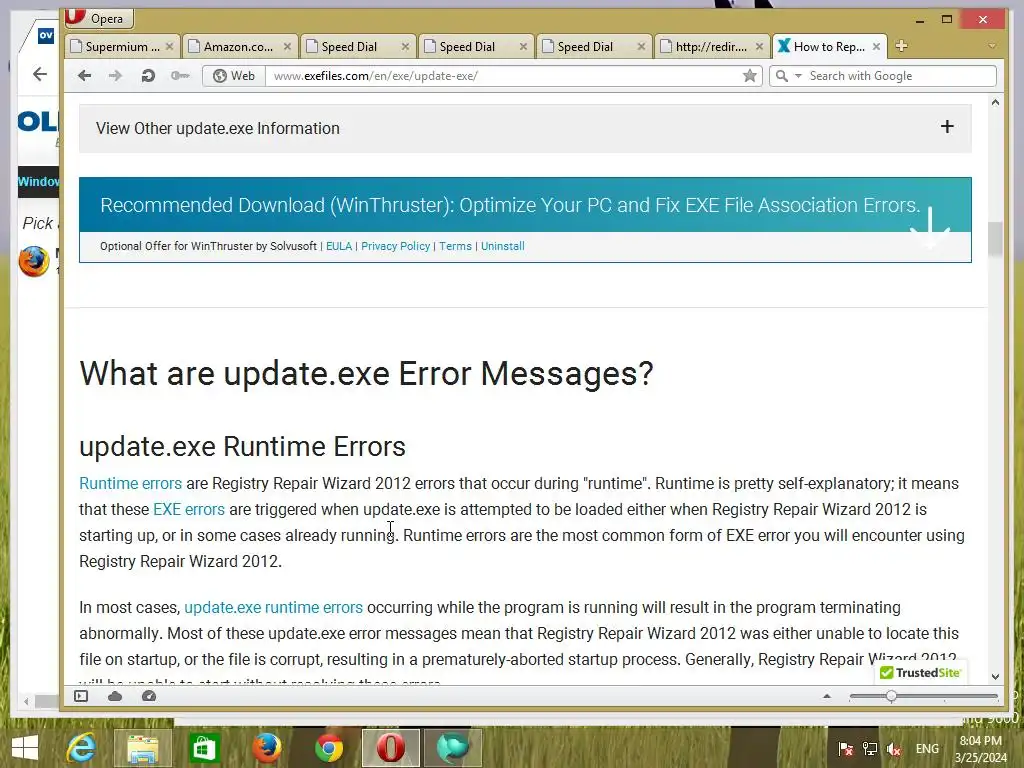
Task: Open the teal globe browser taskbar icon
Action: click(x=453, y=748)
